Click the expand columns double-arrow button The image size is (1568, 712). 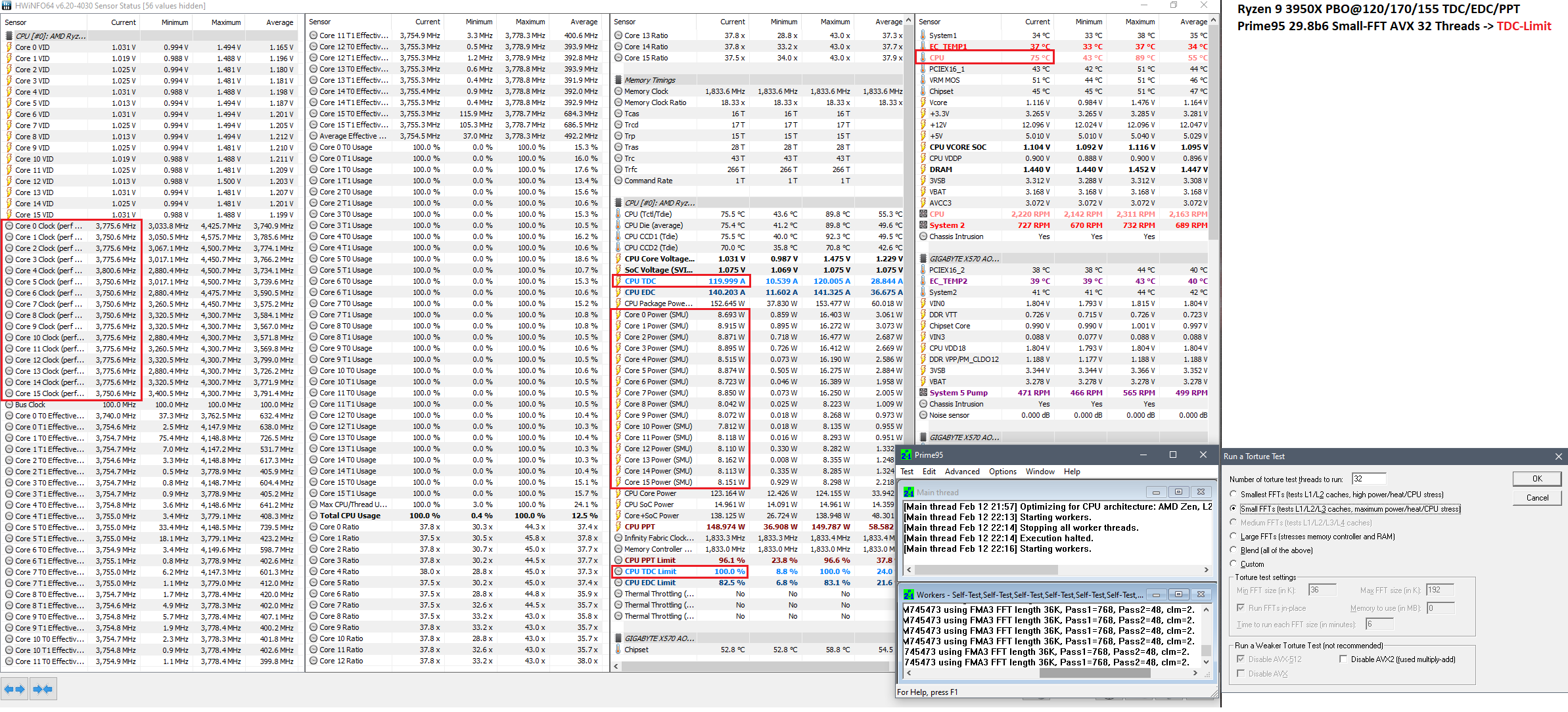point(14,689)
